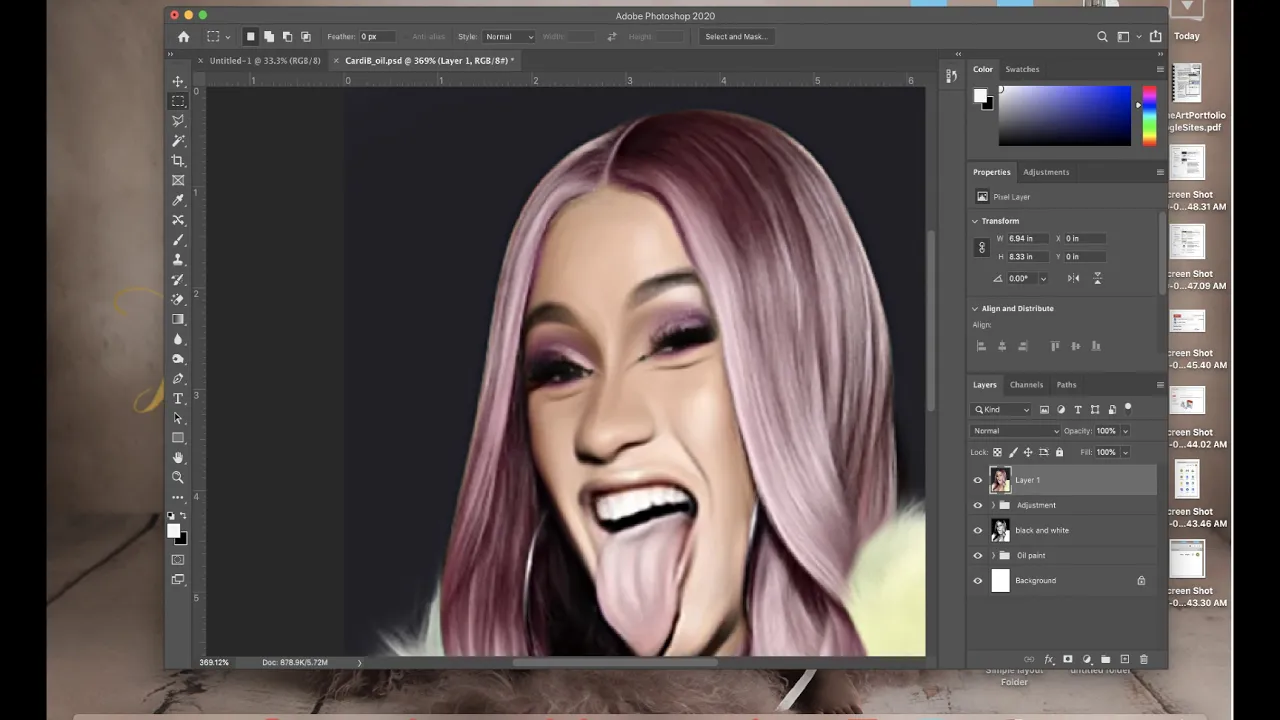Viewport: 1280px width, 720px height.
Task: Select the Brush tool
Action: click(178, 240)
